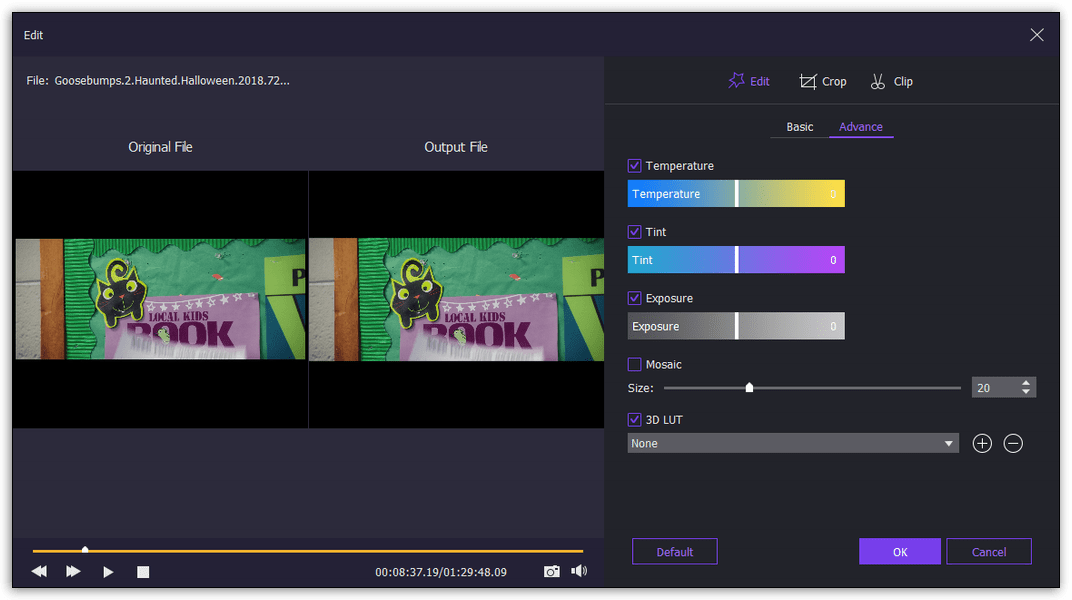Mute audio using the speaker icon

pyautogui.click(x=579, y=571)
